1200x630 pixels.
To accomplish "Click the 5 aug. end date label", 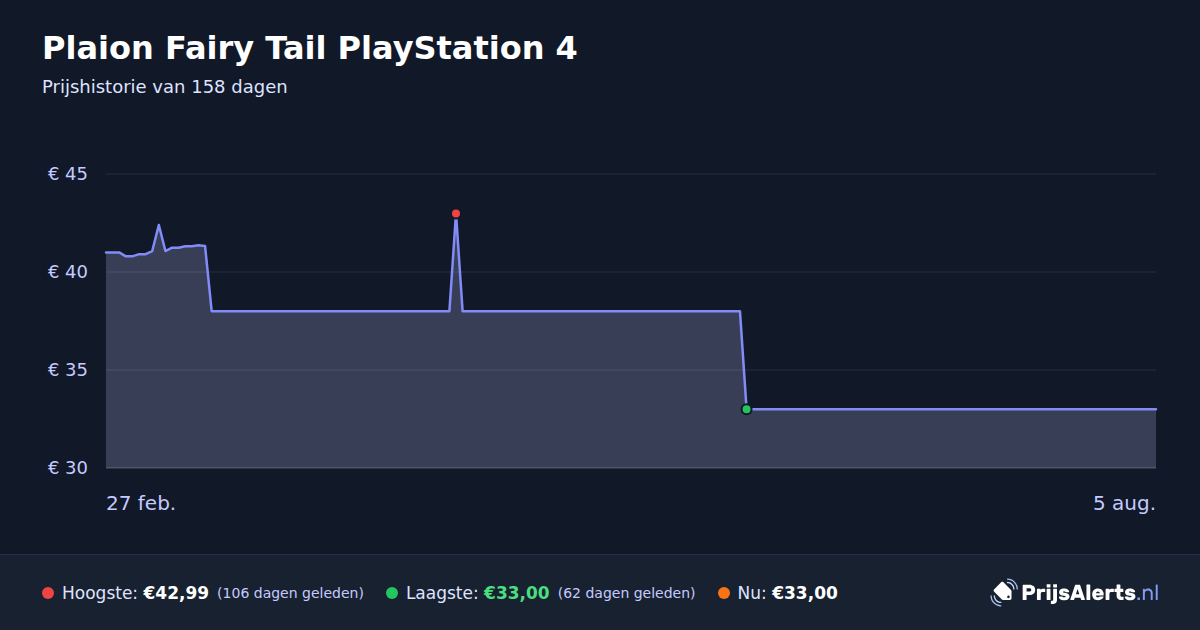I will (x=1124, y=503).
